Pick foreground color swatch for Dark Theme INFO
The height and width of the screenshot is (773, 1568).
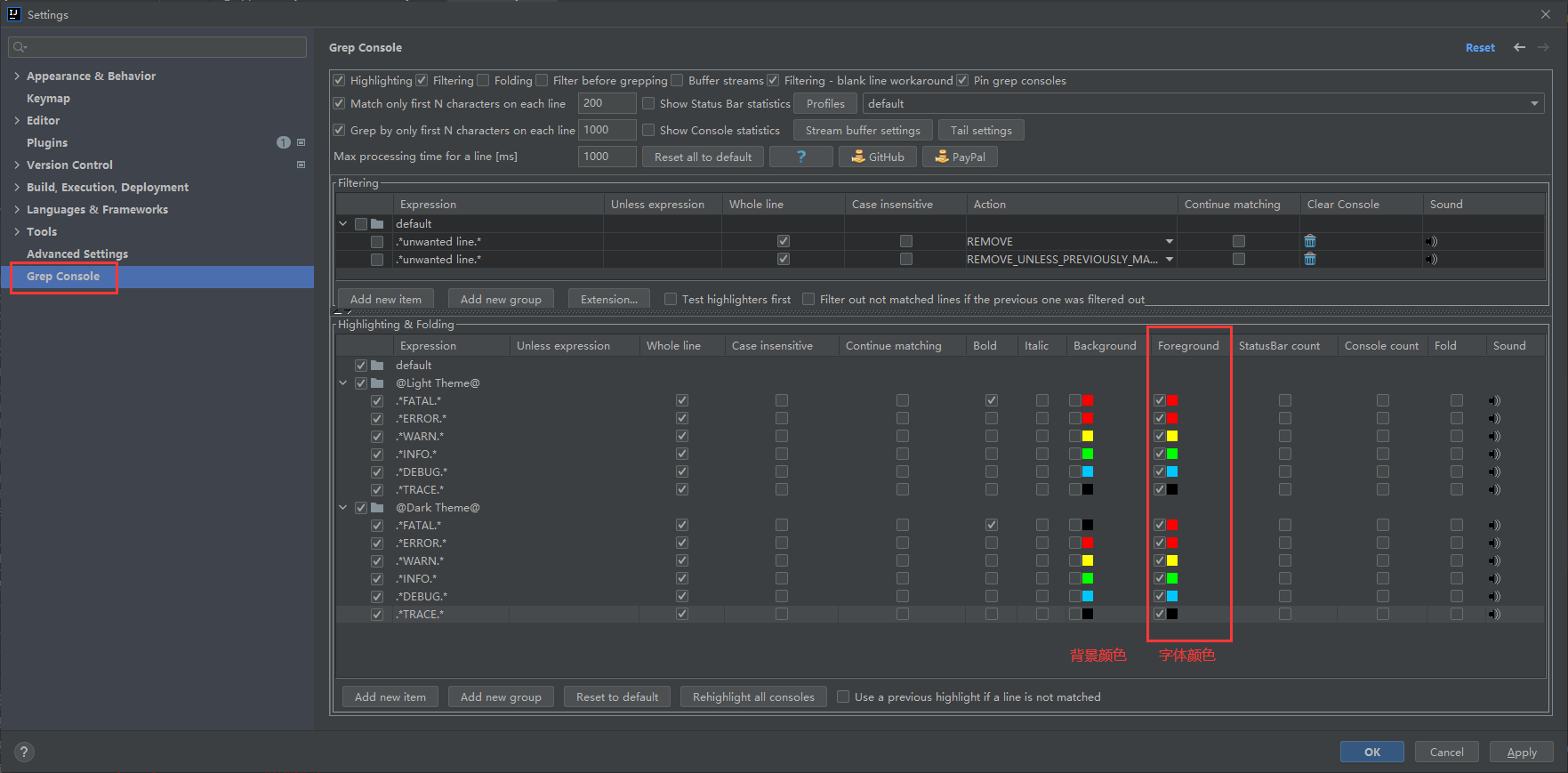coord(1172,578)
